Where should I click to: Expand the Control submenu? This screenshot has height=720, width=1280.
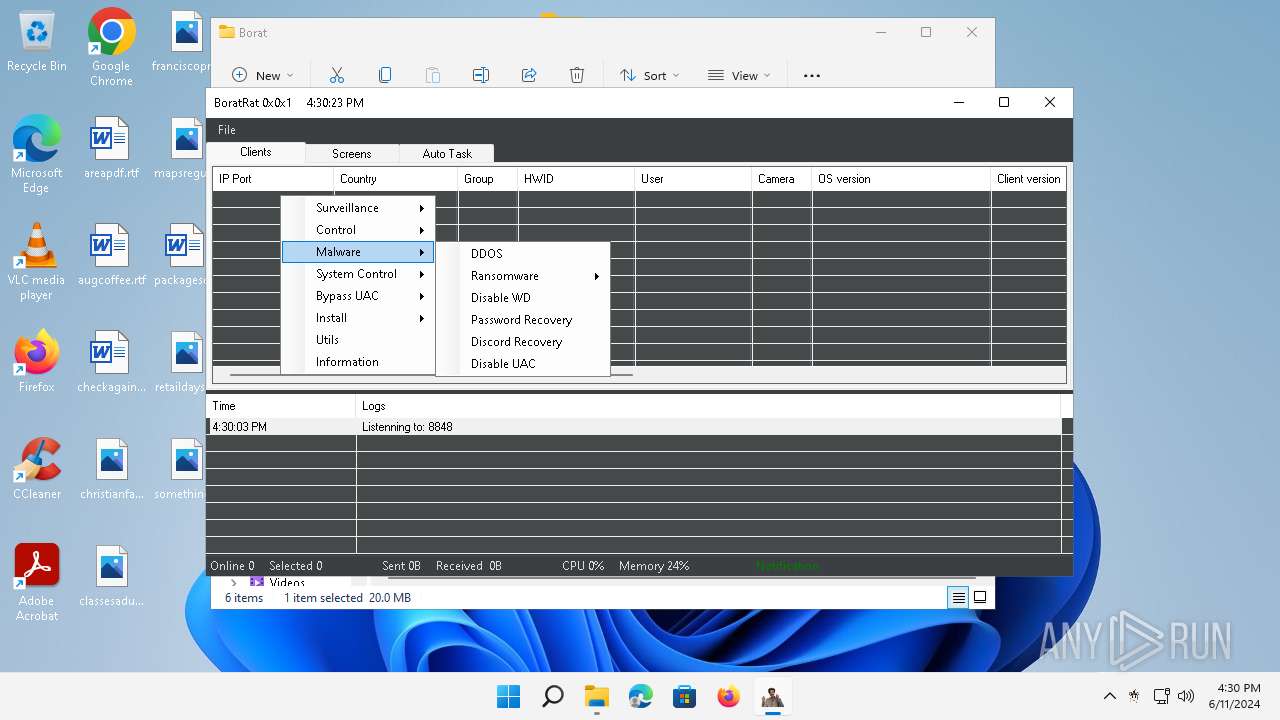pos(358,230)
